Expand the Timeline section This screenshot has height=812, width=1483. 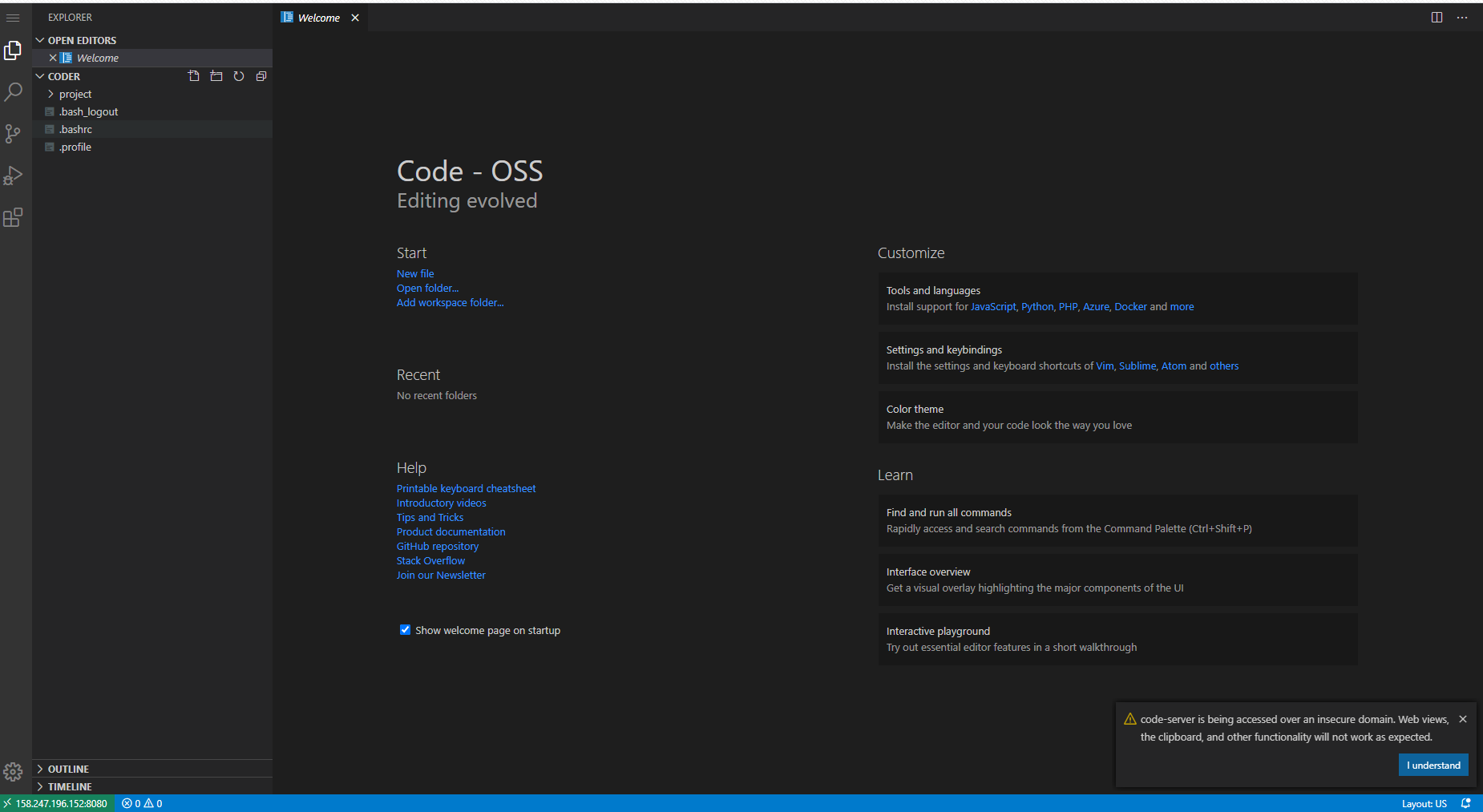point(152,786)
